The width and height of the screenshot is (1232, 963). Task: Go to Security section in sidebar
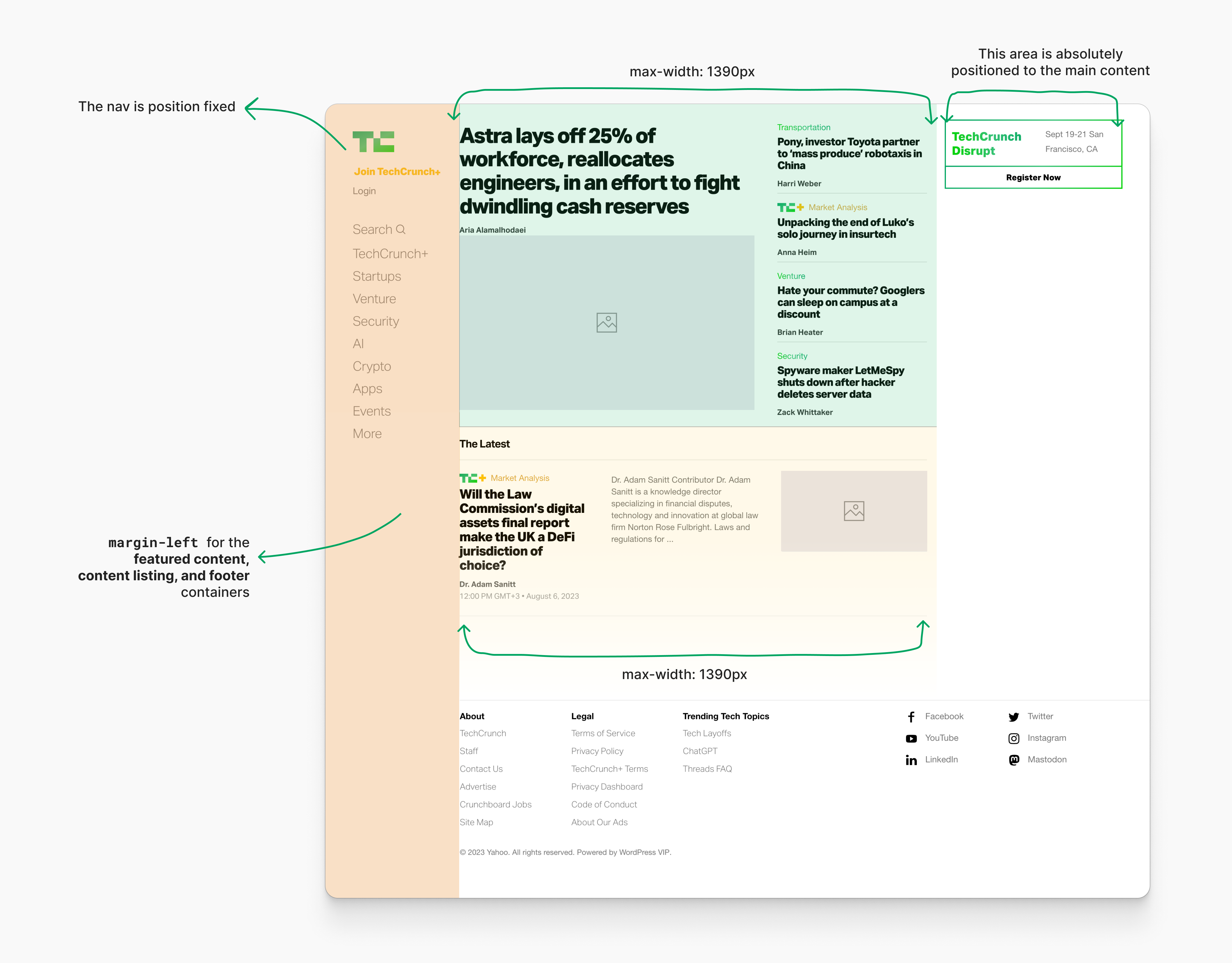(376, 321)
